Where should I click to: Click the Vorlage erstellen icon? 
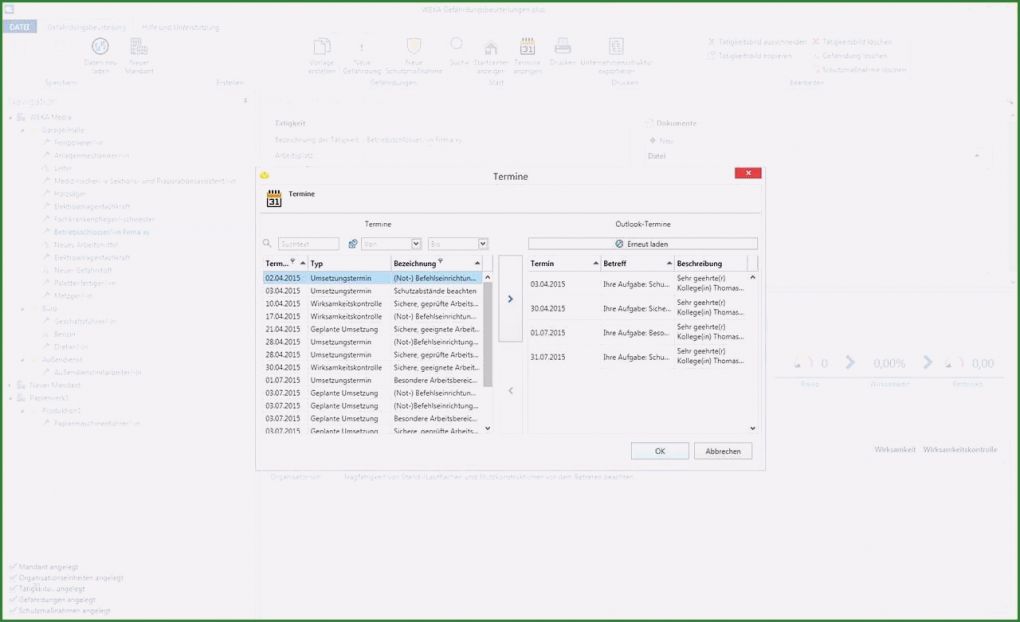pos(321,47)
